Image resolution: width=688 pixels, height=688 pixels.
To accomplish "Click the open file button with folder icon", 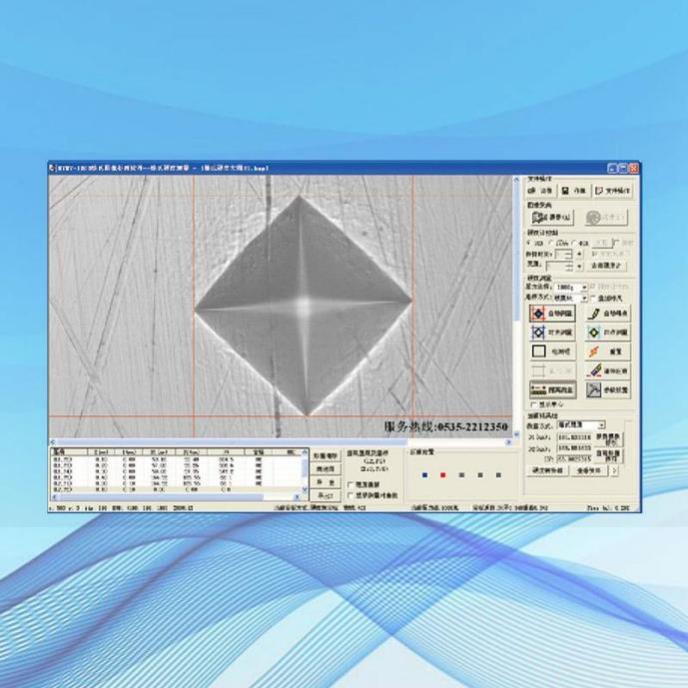I will pos(541,189).
